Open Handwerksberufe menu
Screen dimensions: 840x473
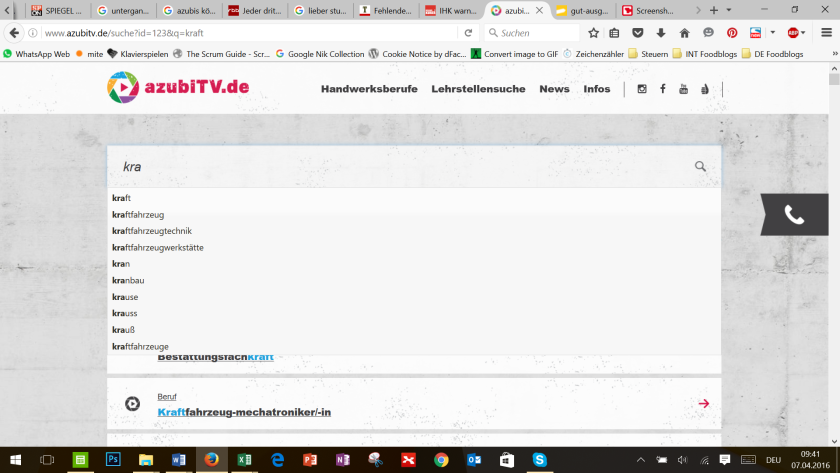pyautogui.click(x=369, y=89)
